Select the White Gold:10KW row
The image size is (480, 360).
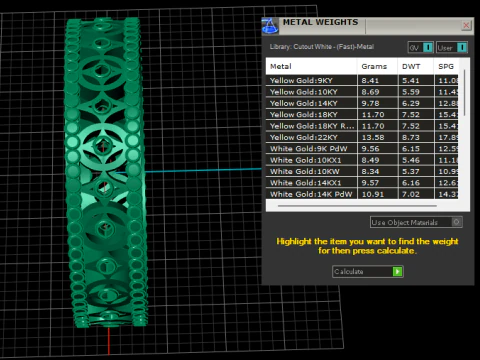tap(362, 171)
